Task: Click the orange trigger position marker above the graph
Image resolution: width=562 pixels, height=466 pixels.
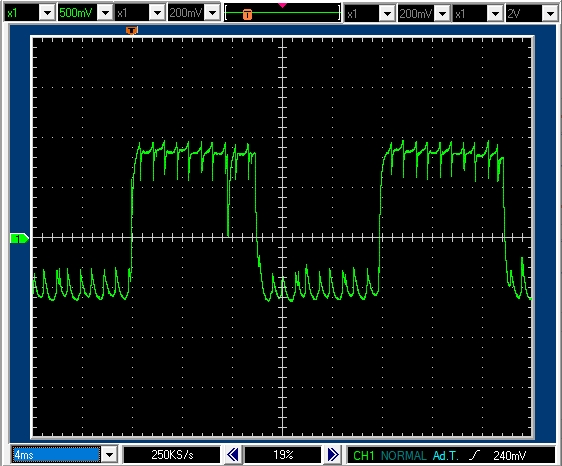Action: [132, 30]
